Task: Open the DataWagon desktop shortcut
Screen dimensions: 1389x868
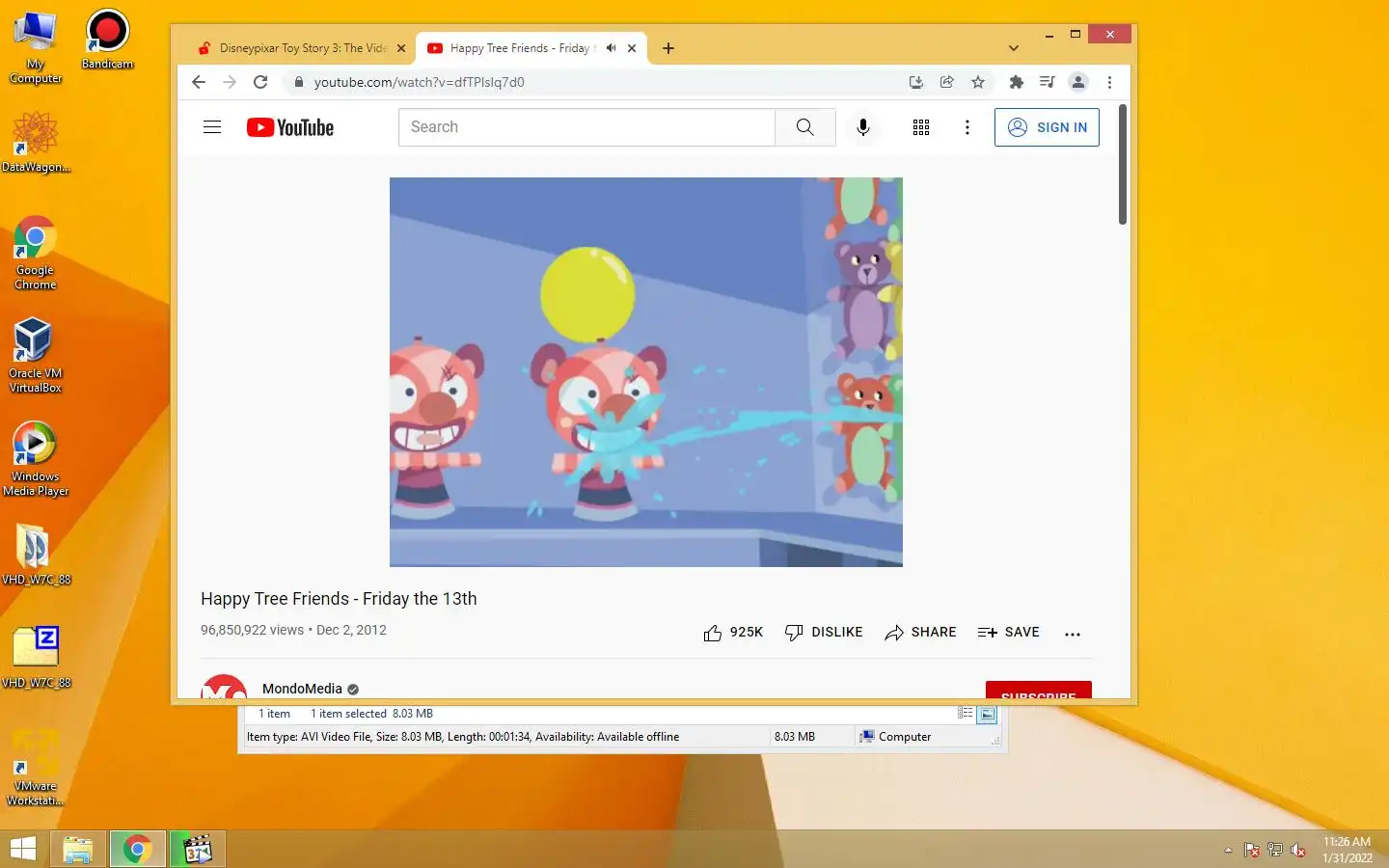Action: 36,142
